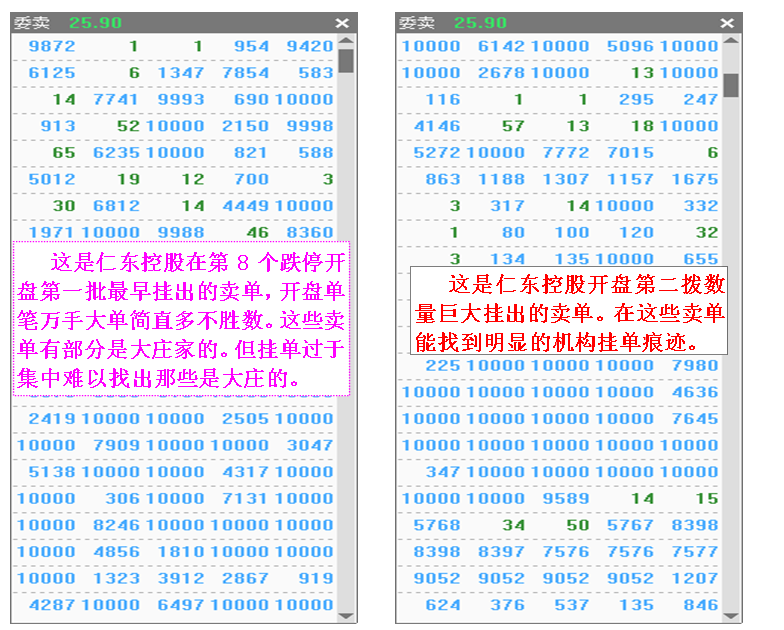Screen dimensions: 784x630
Task: Select the order cell 7645
Action: click(695, 418)
